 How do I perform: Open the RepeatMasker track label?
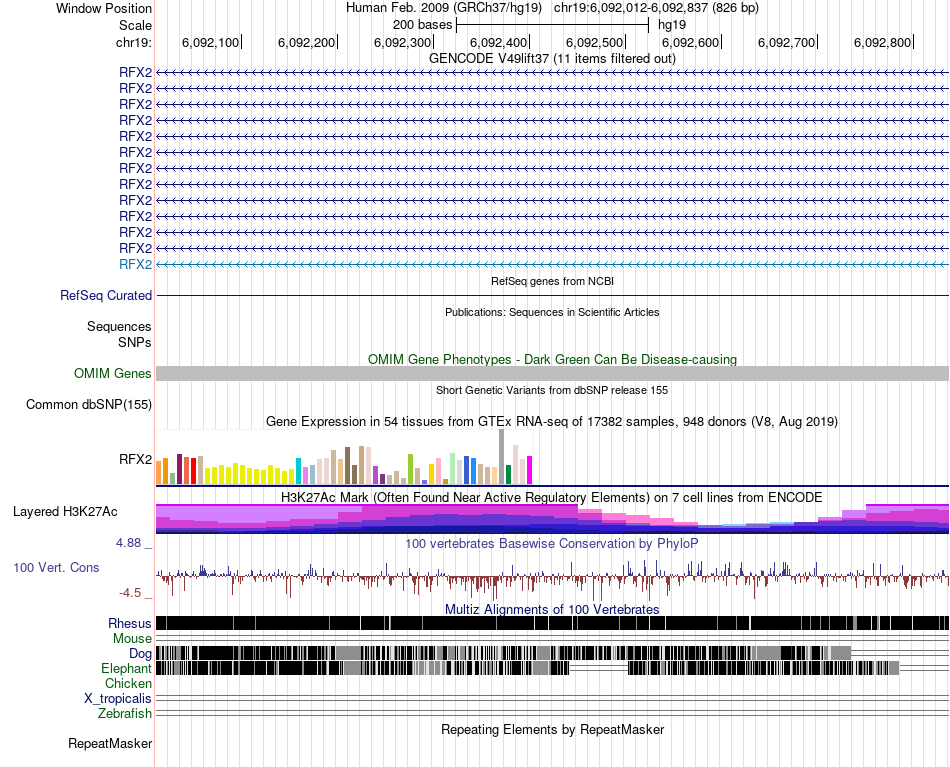[x=110, y=743]
